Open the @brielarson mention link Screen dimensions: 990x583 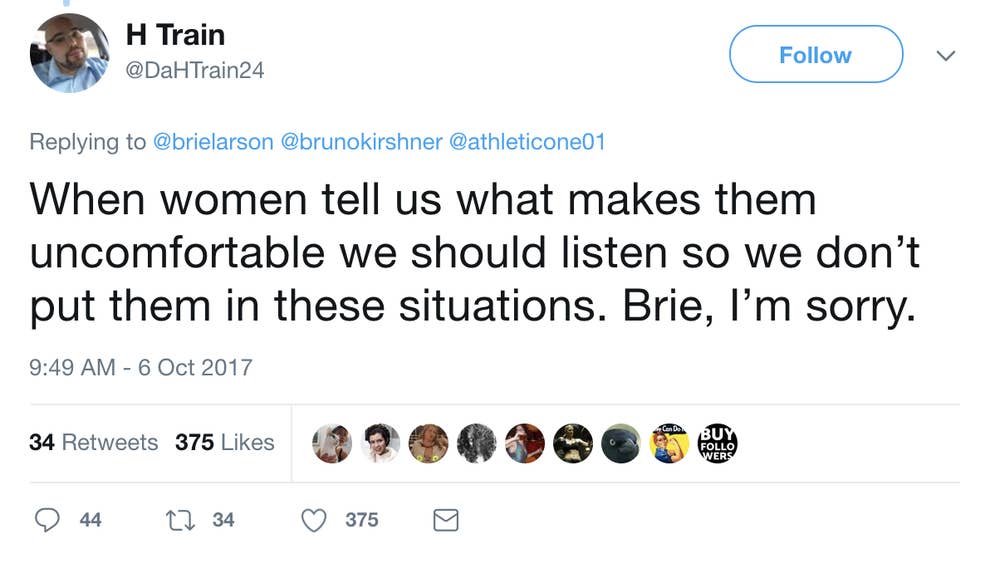click(x=212, y=142)
